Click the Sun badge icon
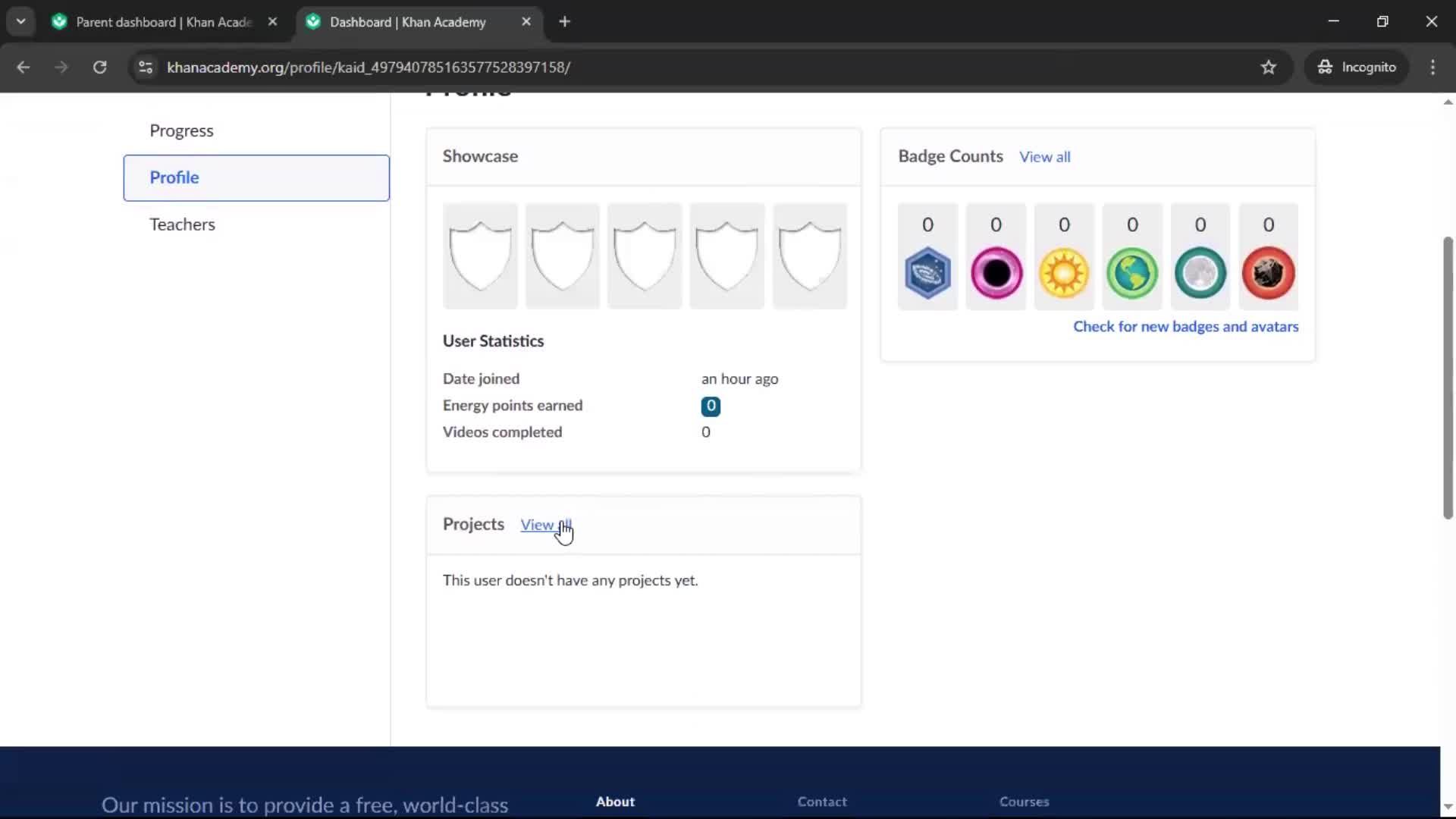1456x819 pixels. [1064, 273]
